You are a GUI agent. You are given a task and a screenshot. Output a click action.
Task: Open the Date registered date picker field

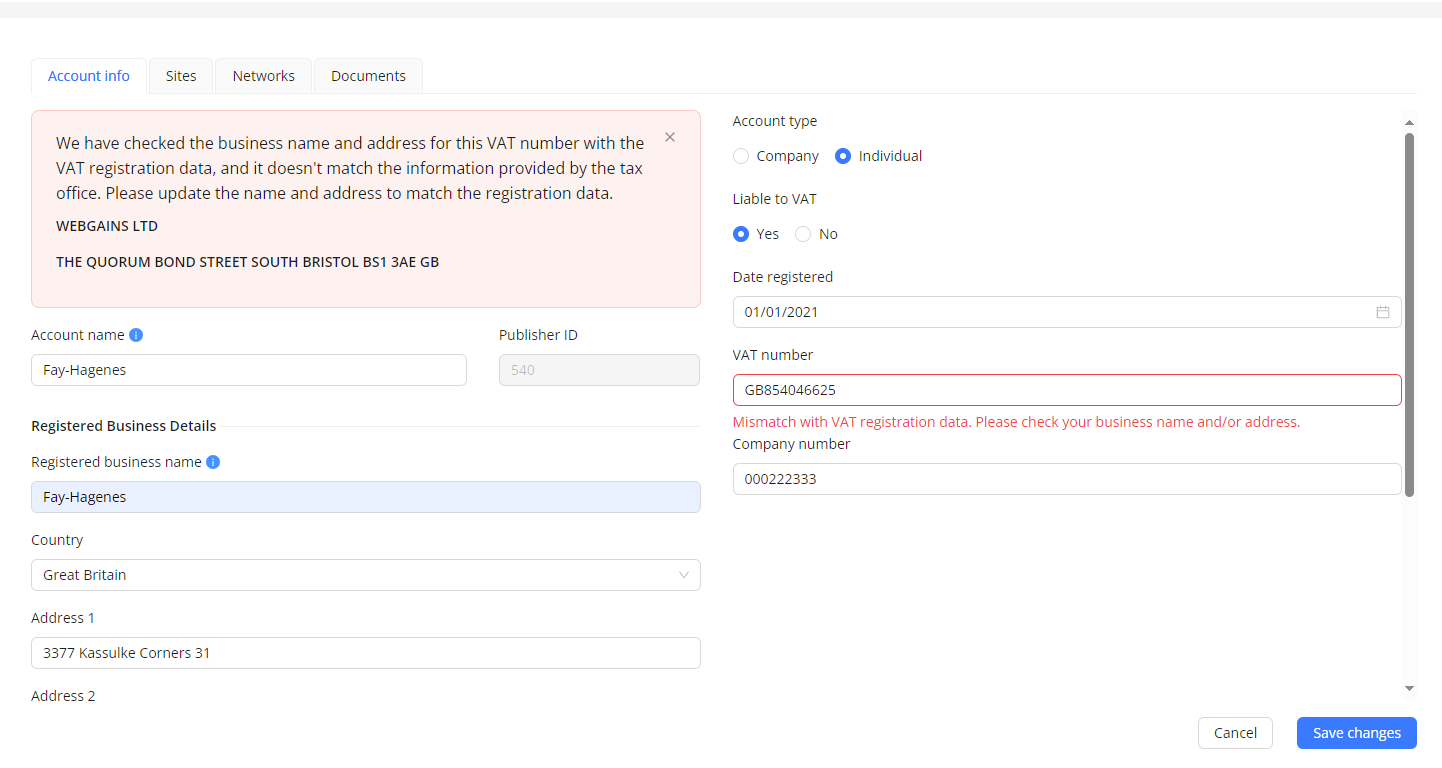[1050, 312]
